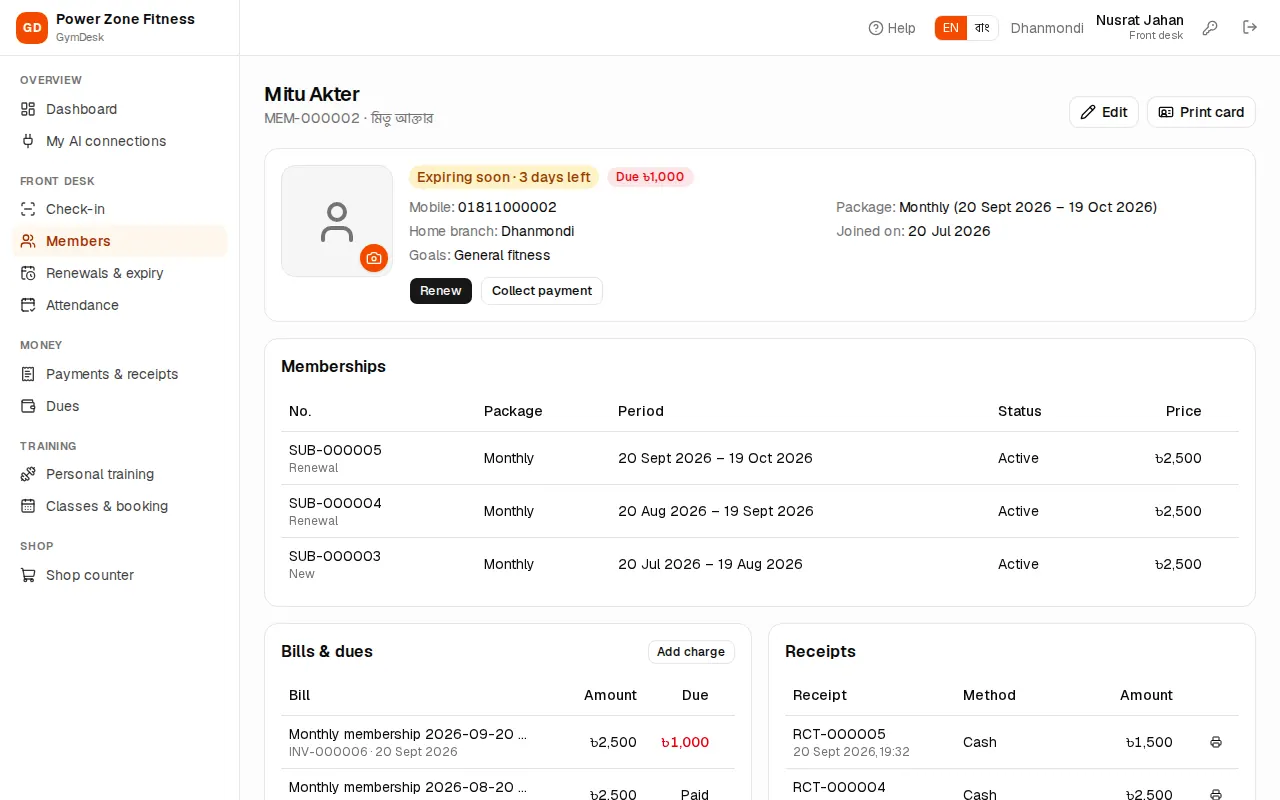Open the Help icon link
The height and width of the screenshot is (800, 1280).
click(892, 28)
